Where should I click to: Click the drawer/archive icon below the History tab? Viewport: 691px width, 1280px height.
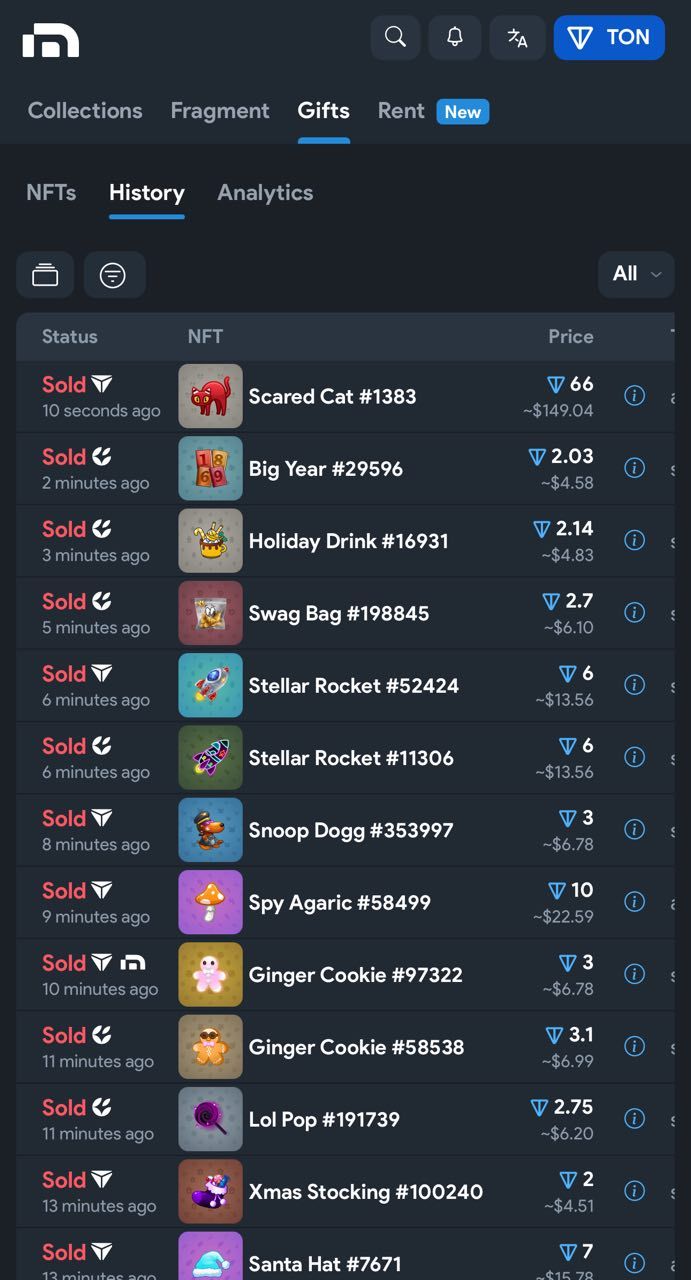(44, 274)
